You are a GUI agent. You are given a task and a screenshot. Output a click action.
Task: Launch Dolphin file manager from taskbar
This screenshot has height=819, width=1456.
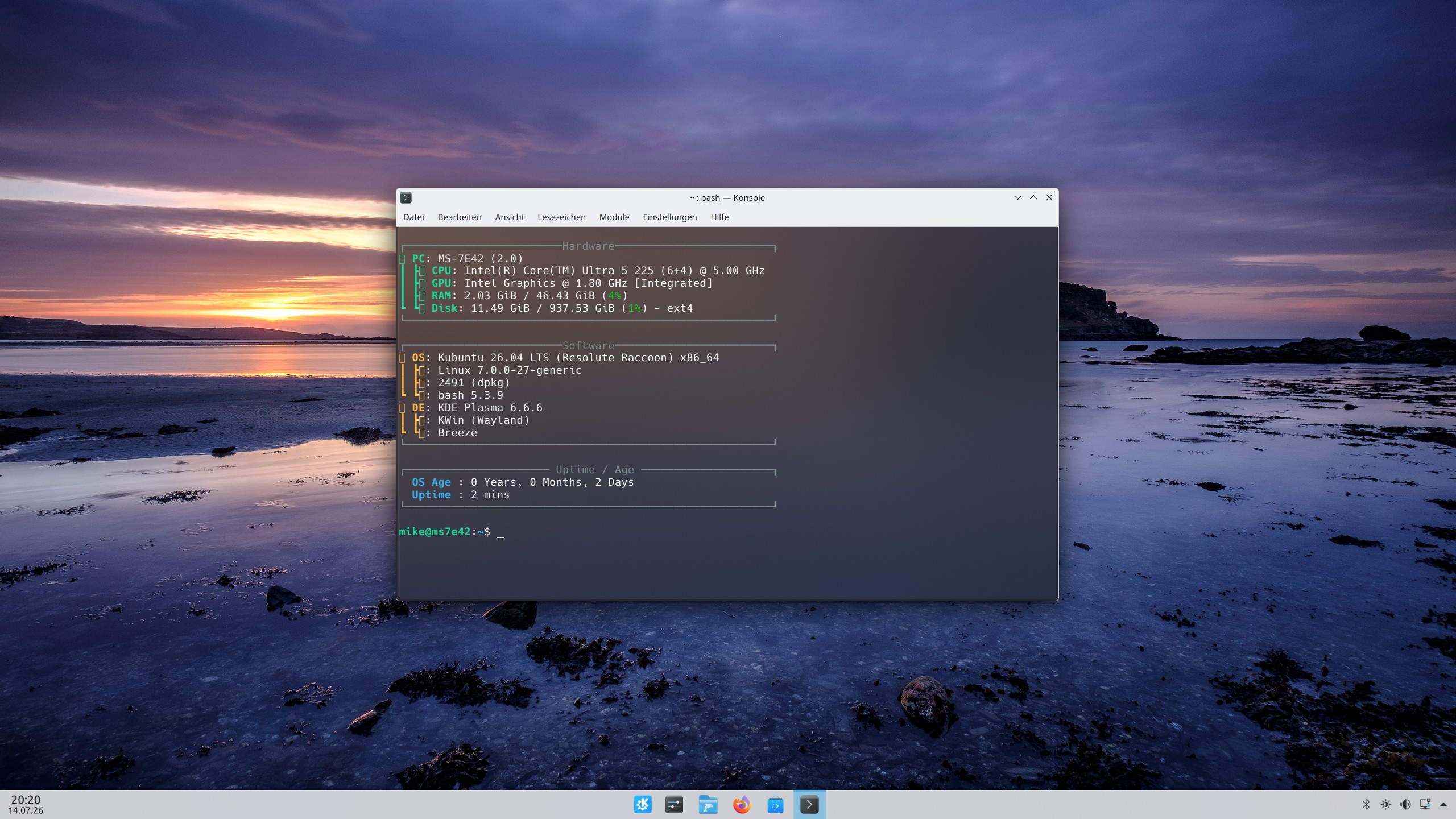click(708, 804)
